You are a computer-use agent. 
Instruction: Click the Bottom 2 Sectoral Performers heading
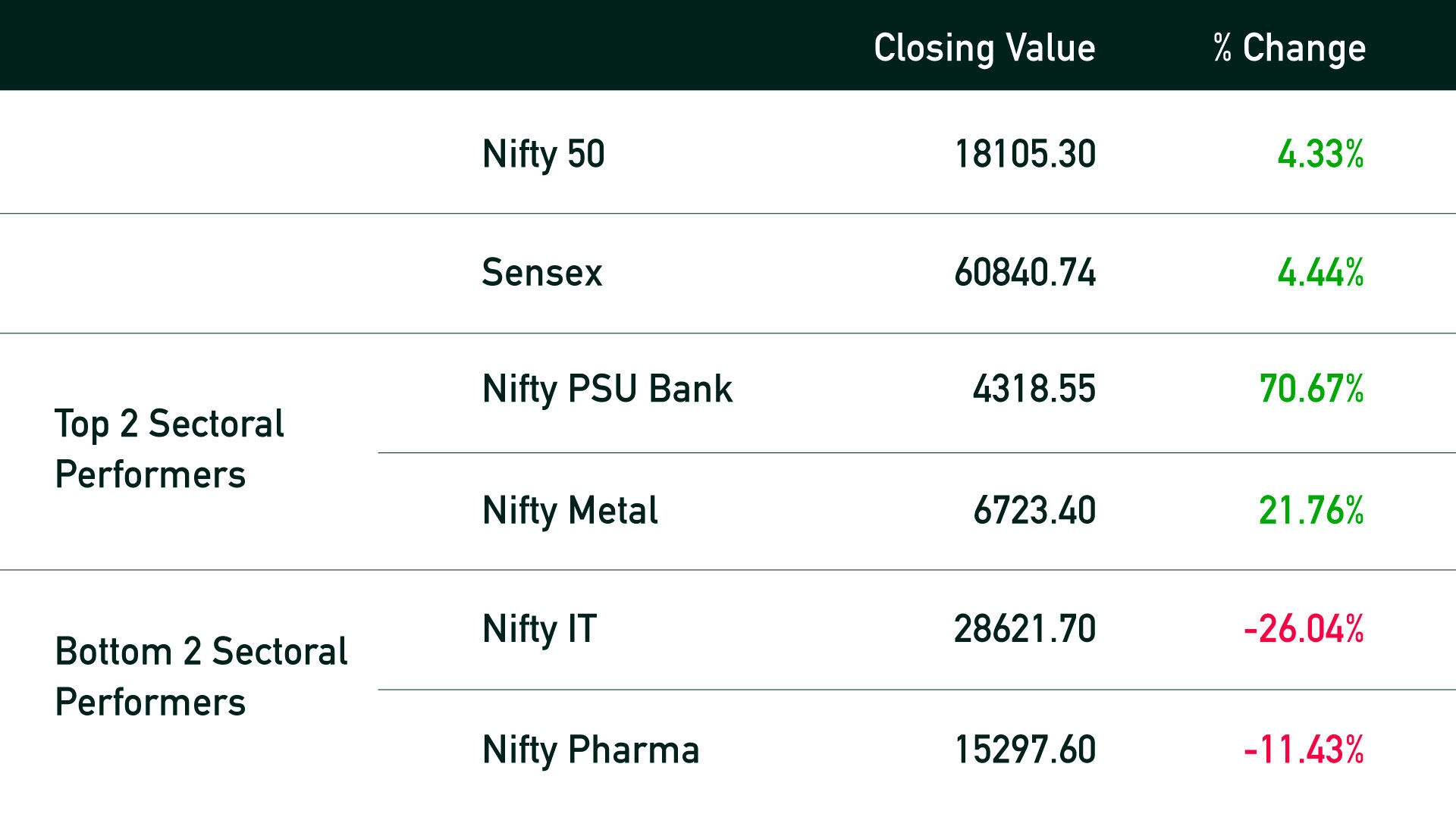(201, 677)
